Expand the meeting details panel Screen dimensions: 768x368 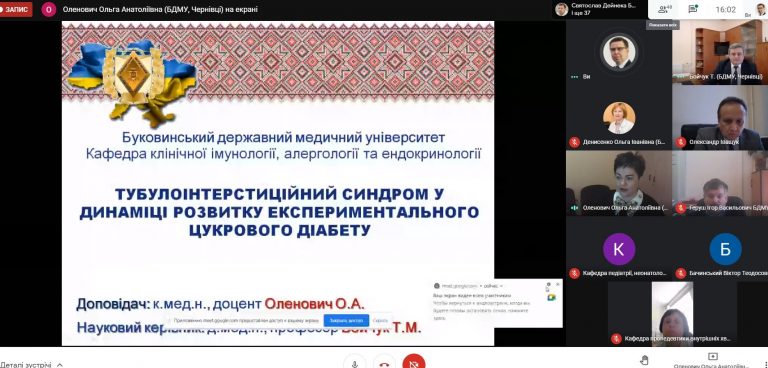pyautogui.click(x=32, y=365)
